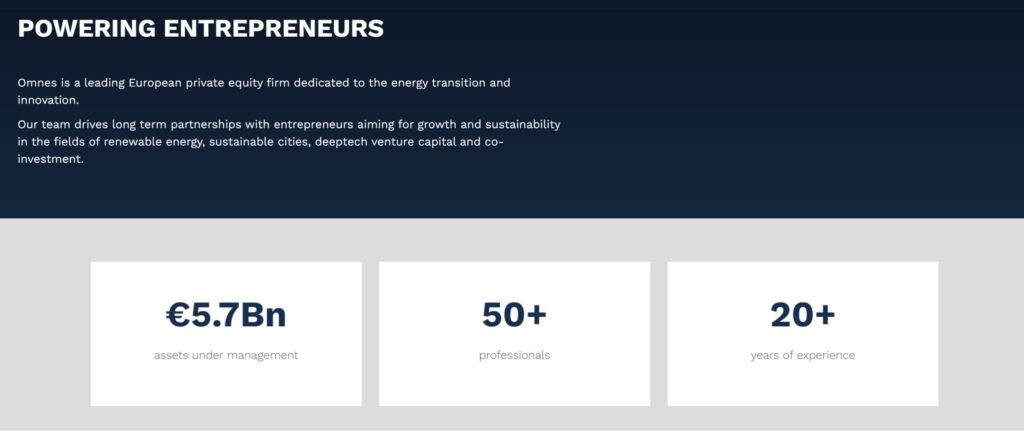
Task: Click empty space in the professionals card
Action: [x=515, y=385]
